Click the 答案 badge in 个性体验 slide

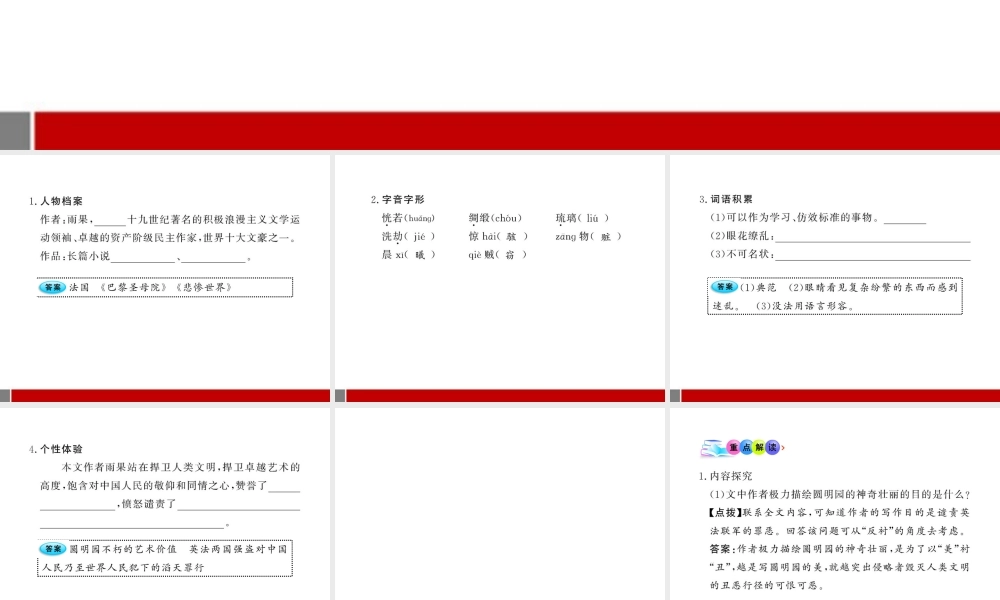point(52,549)
